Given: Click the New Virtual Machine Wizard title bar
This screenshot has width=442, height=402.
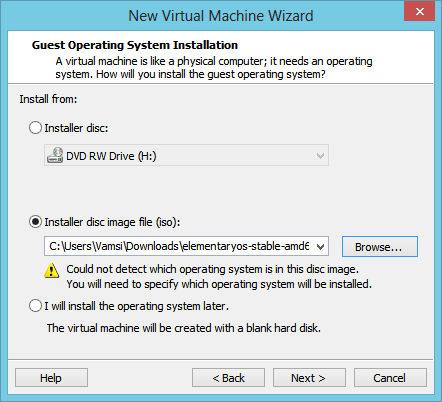Looking at the screenshot, I should tap(221, 16).
